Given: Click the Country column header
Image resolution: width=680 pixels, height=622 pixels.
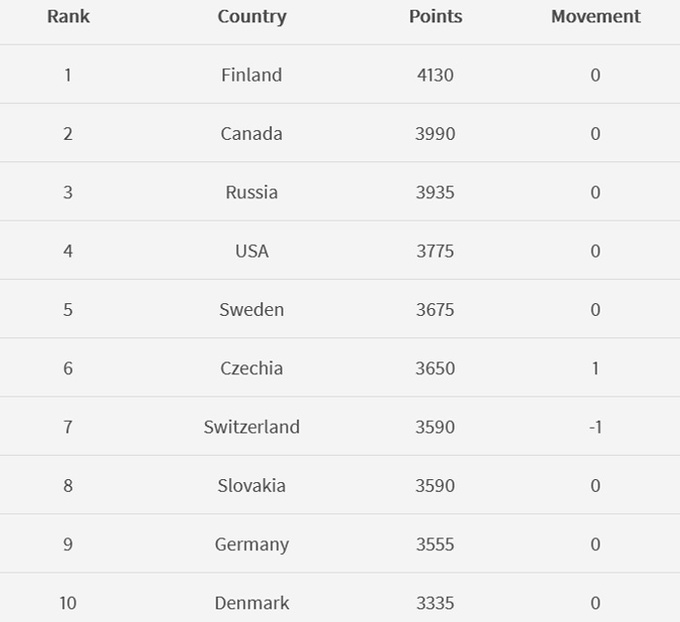Looking at the screenshot, I should tap(252, 17).
